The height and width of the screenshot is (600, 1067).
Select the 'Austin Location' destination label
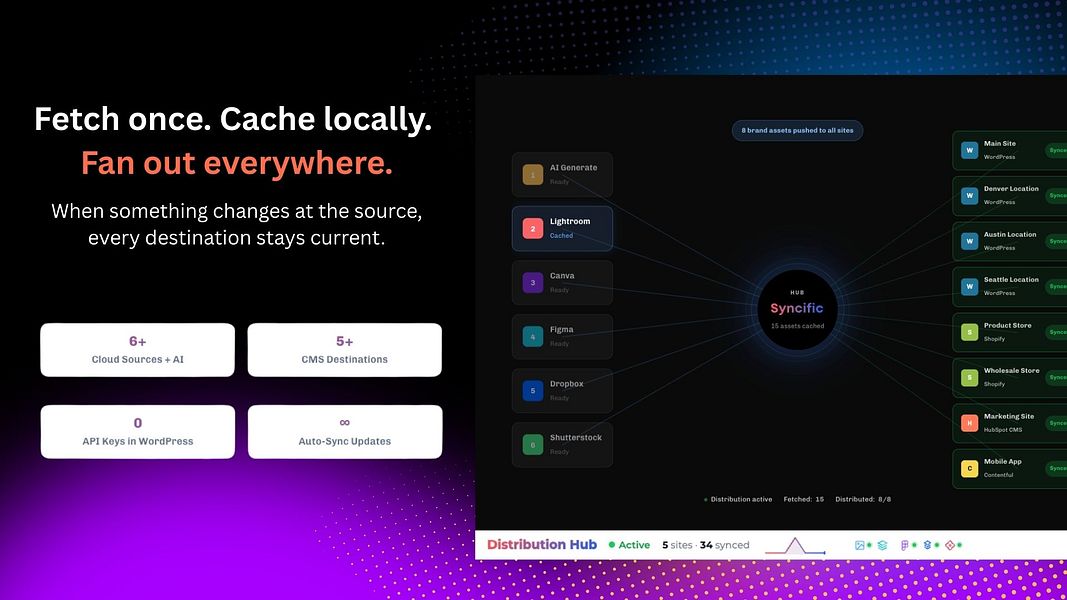(x=1010, y=234)
